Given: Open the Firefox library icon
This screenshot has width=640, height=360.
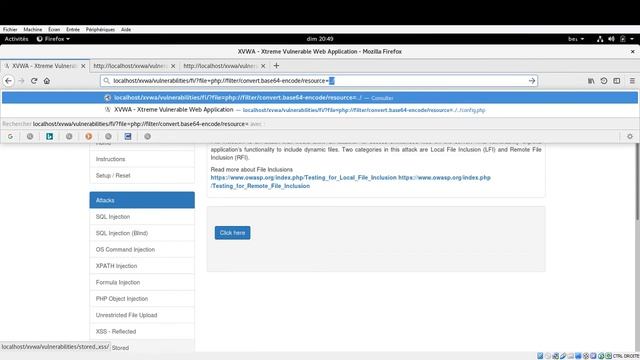Looking at the screenshot, I should coord(591,81).
